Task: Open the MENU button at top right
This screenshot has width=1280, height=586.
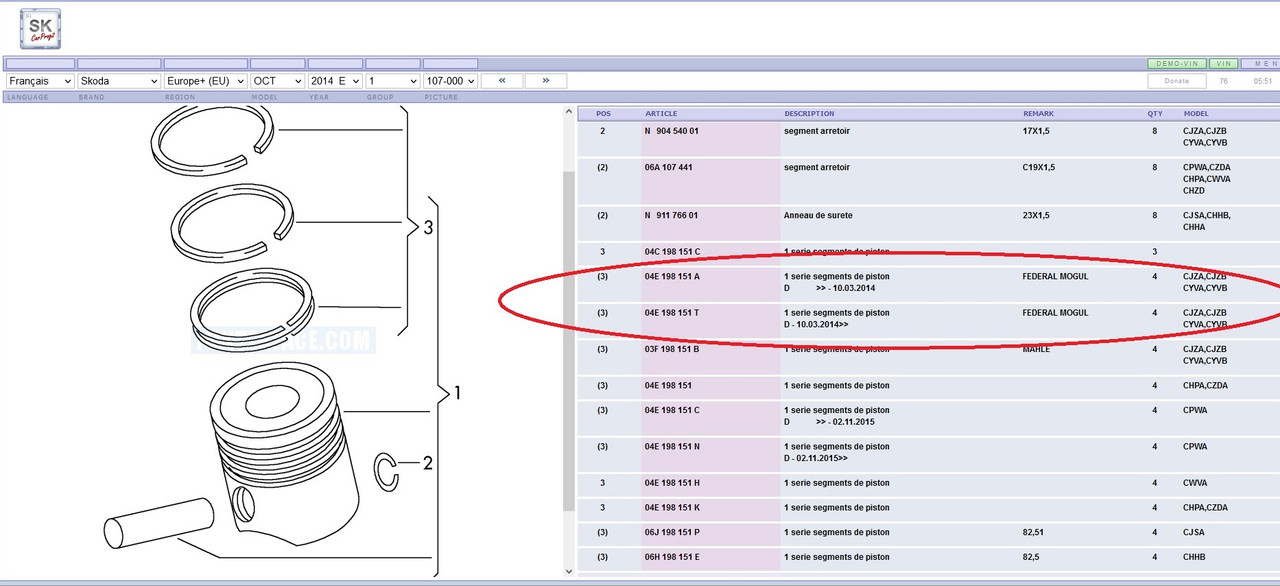Action: (1259, 63)
